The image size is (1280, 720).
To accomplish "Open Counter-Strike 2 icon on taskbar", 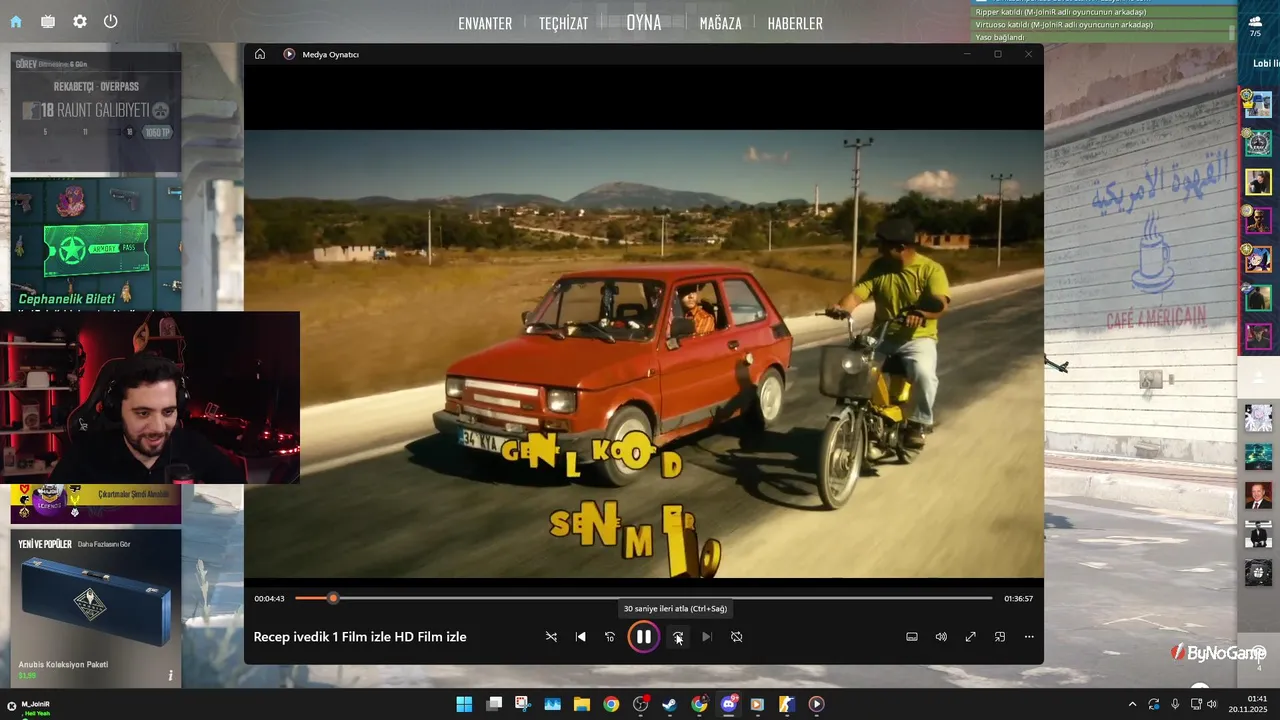I will [x=787, y=704].
